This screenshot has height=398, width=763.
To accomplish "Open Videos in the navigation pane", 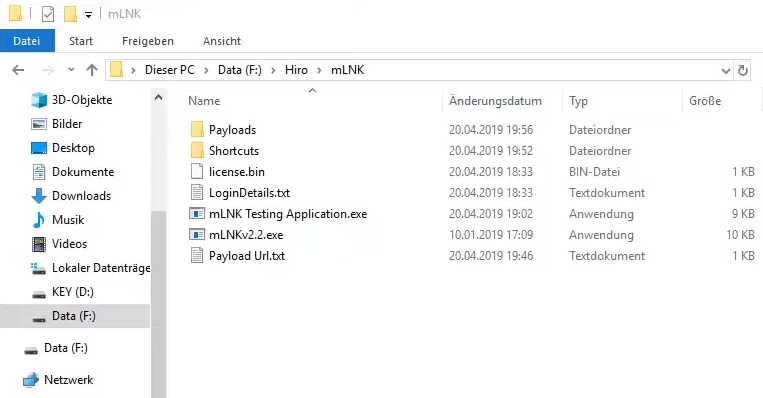I will point(70,243).
